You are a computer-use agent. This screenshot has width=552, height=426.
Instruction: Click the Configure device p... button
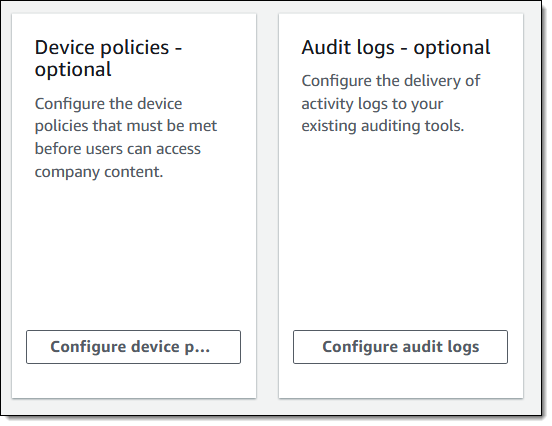point(133,347)
